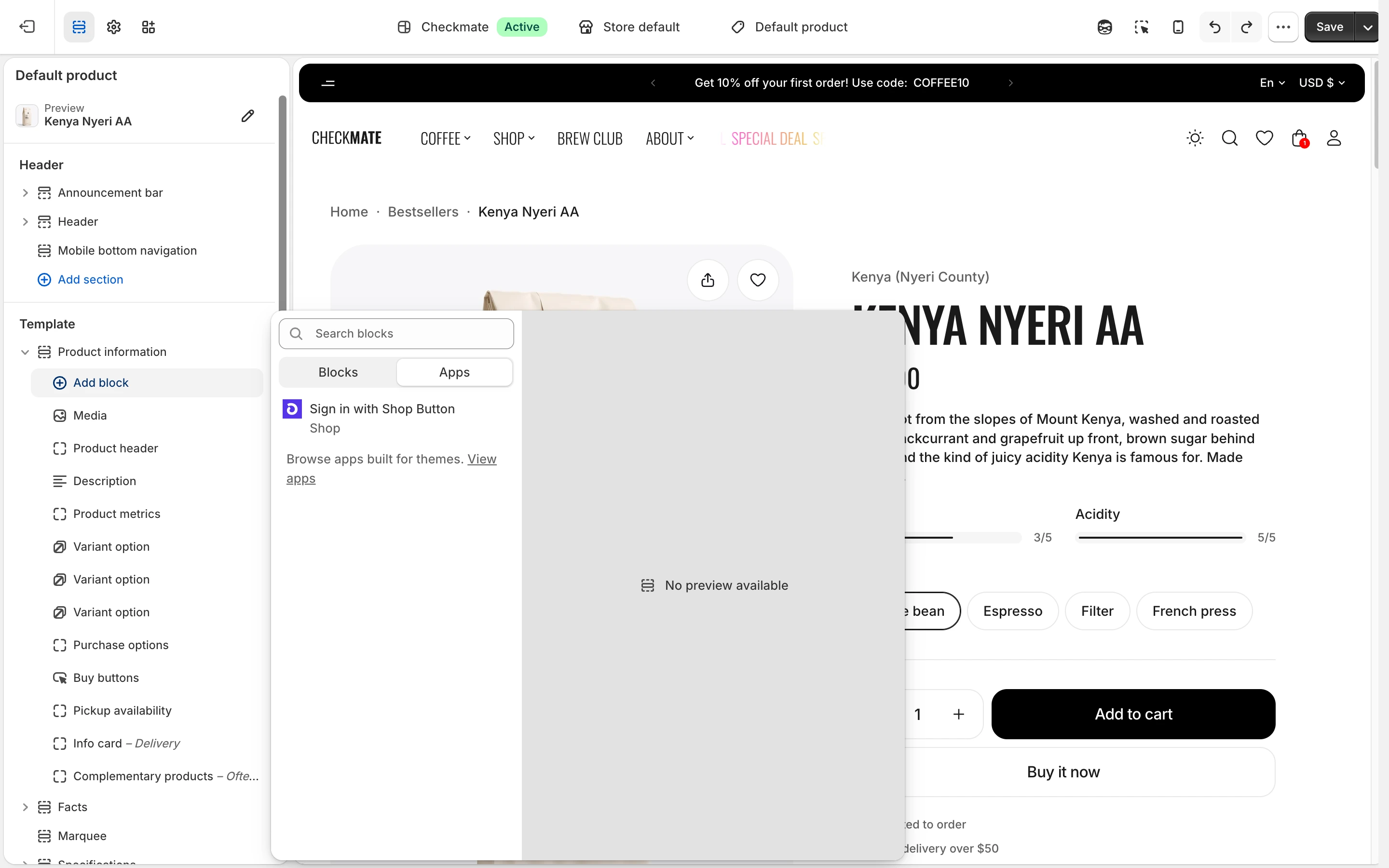This screenshot has height=868, width=1389.
Task: Switch to the Blocks tab
Action: click(338, 372)
